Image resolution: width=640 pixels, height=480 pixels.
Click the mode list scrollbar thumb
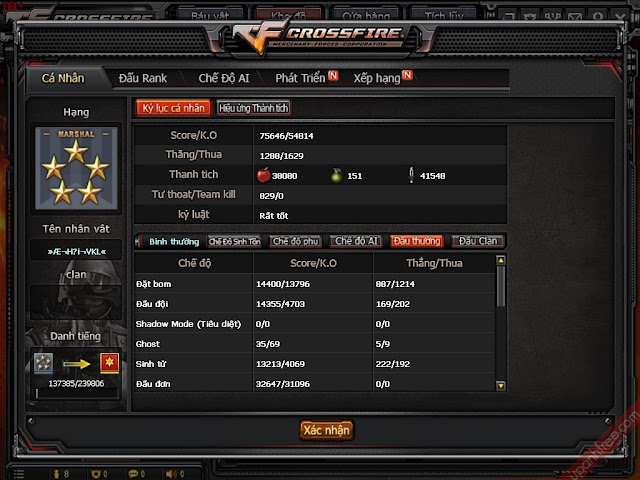501,286
